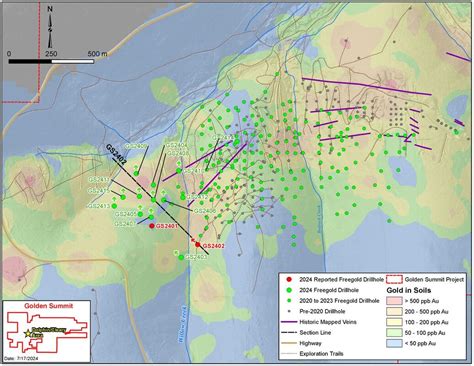Image resolution: width=474 pixels, height=366 pixels.
Task: Click the dashed Section Line legend symbol
Action: 289,333
